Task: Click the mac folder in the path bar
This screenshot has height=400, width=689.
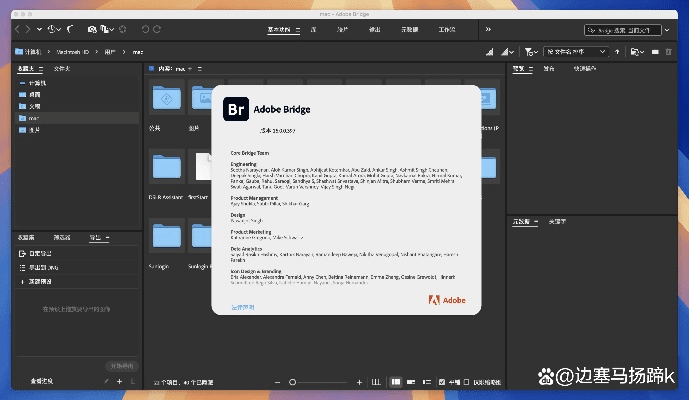Action: click(138, 52)
